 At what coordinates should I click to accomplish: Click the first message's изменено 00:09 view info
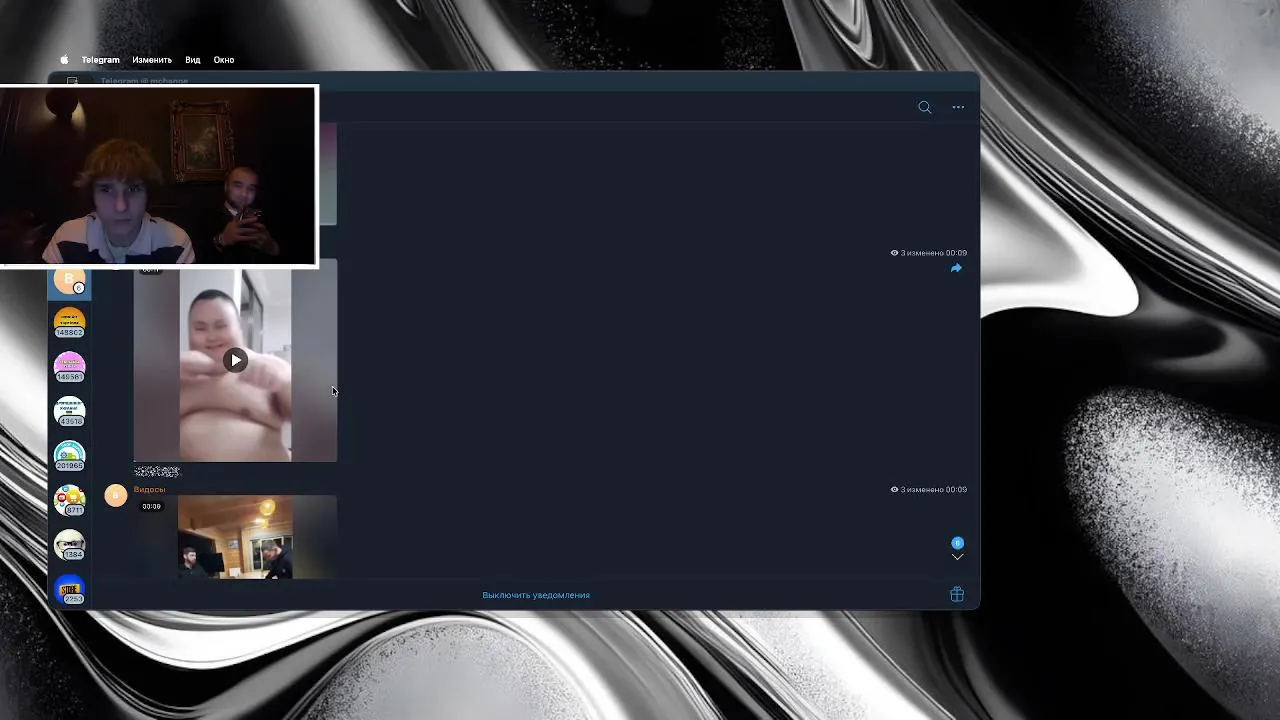pyautogui.click(x=929, y=253)
